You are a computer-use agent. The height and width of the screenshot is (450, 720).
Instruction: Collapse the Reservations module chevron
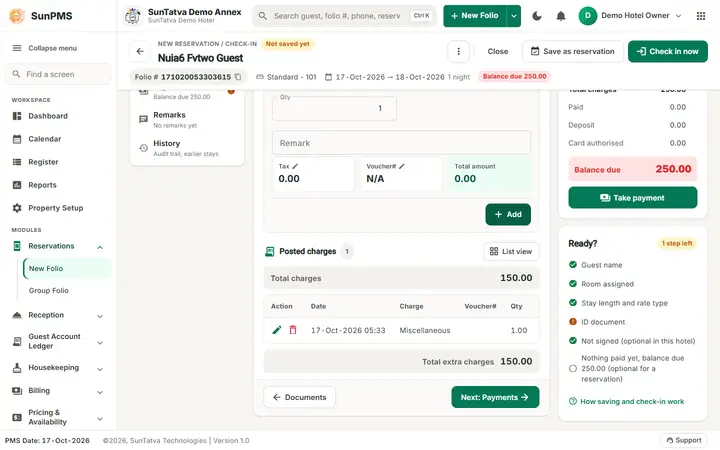click(x=100, y=247)
